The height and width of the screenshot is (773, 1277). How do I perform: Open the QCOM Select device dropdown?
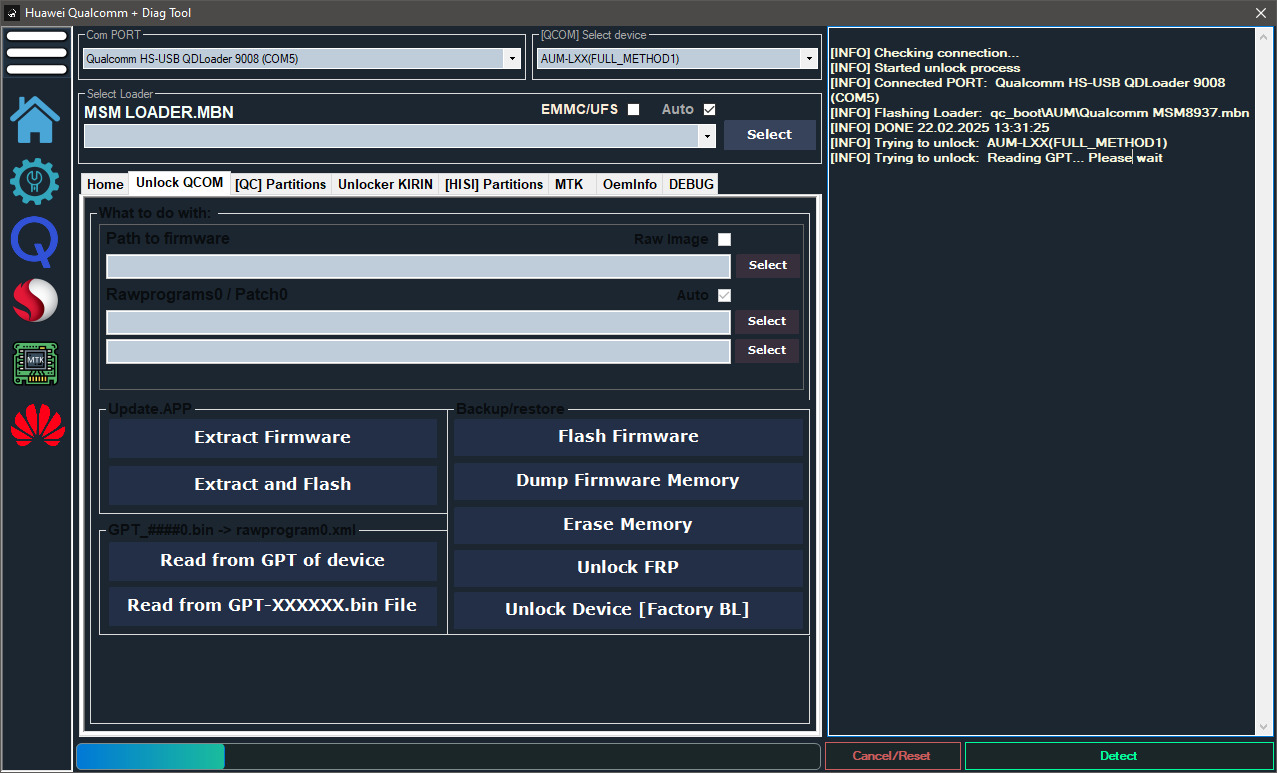coord(808,59)
